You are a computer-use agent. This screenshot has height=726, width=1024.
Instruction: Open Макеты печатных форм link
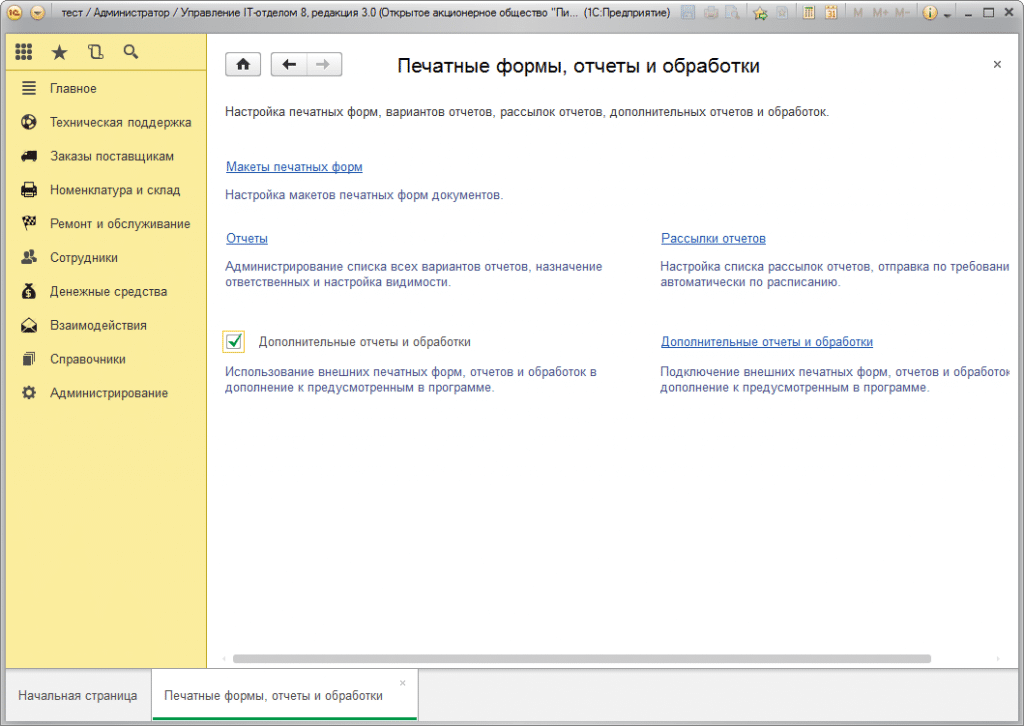click(294, 166)
